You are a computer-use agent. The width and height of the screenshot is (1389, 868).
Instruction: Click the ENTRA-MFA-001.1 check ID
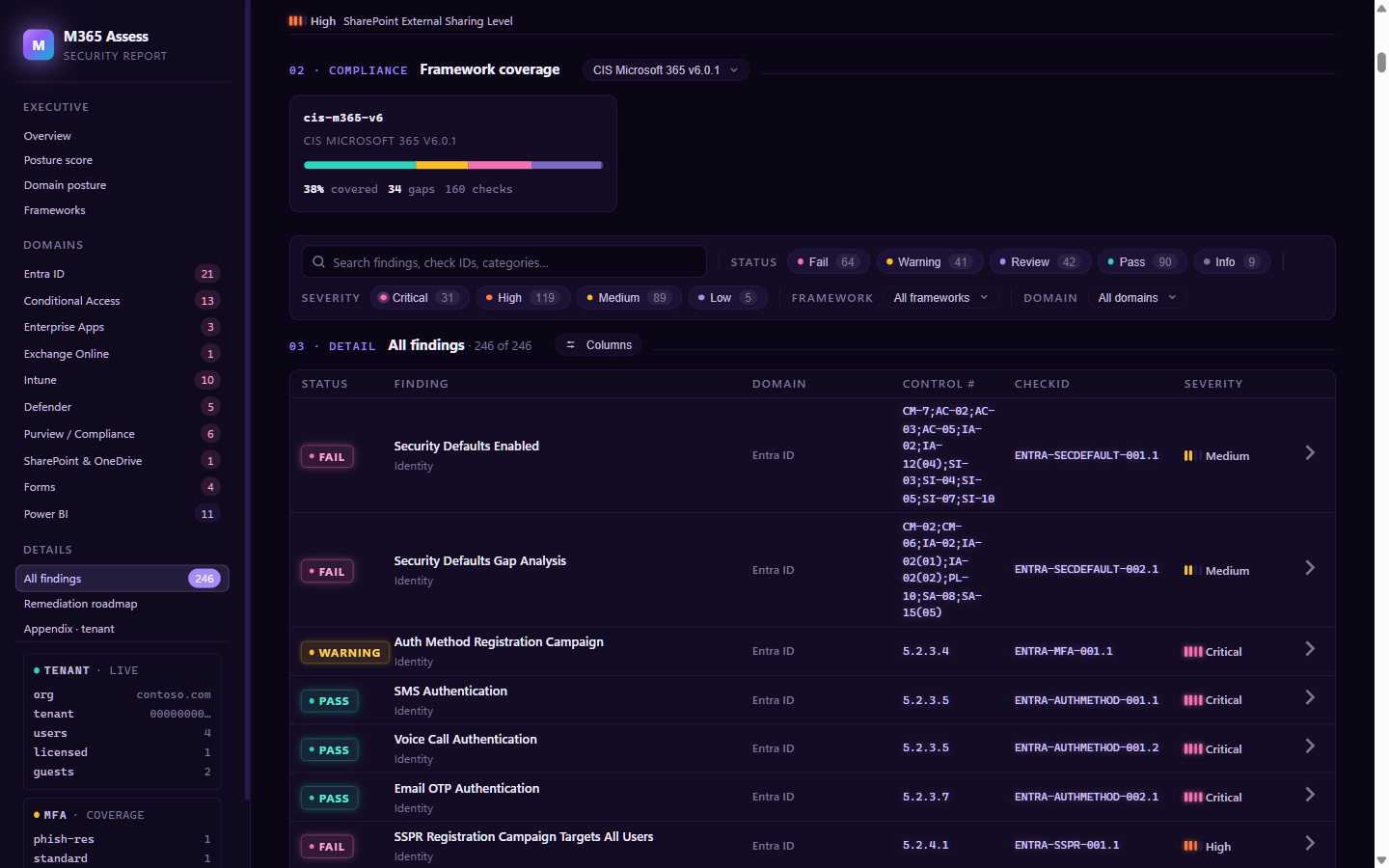tap(1063, 651)
